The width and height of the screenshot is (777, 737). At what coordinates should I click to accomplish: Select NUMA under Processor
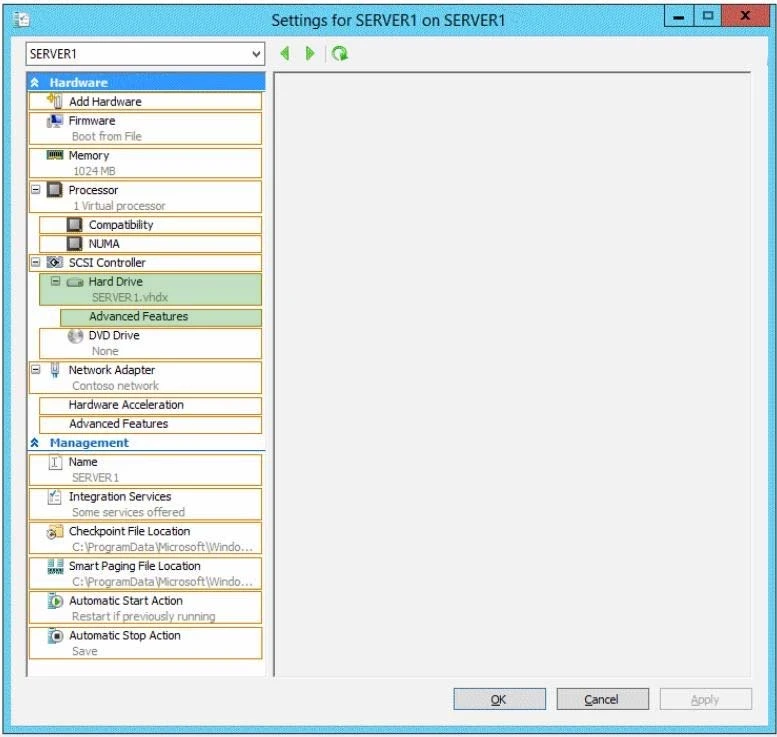104,243
